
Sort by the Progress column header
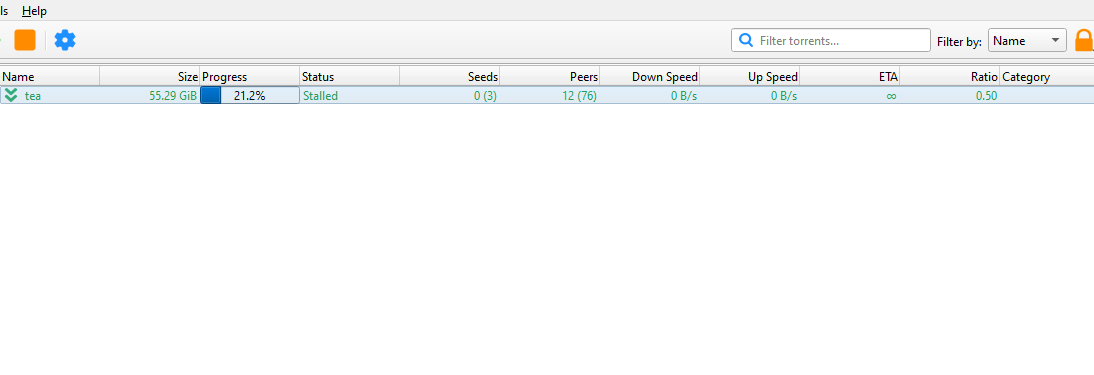click(x=250, y=77)
